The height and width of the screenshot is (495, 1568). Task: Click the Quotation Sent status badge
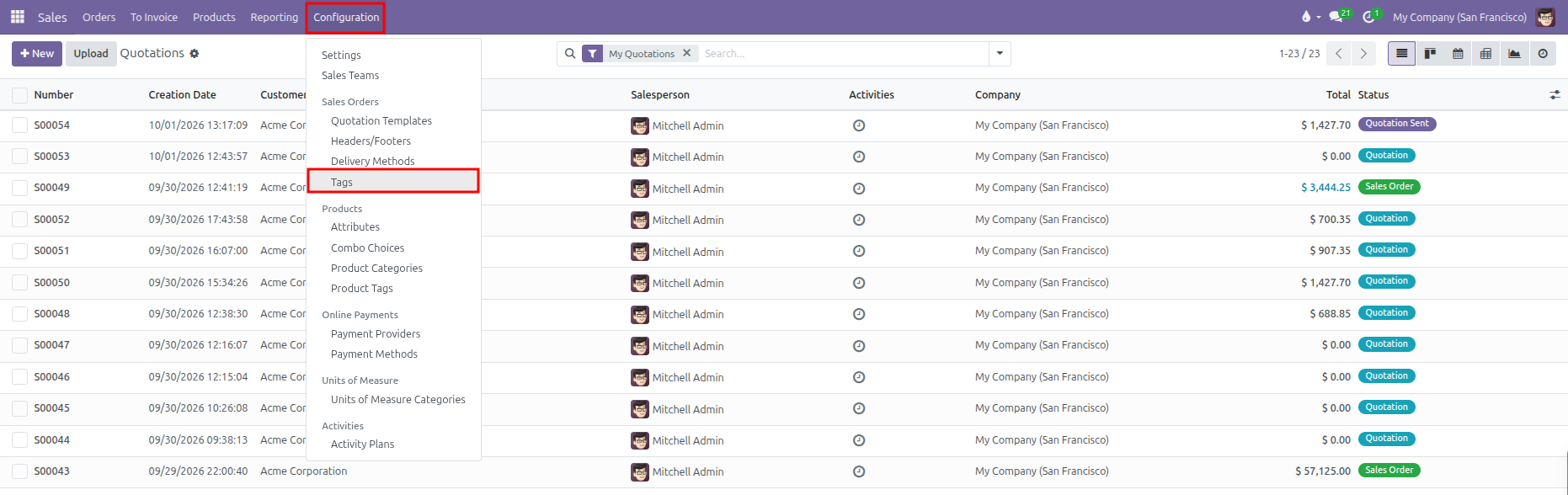pos(1397,124)
